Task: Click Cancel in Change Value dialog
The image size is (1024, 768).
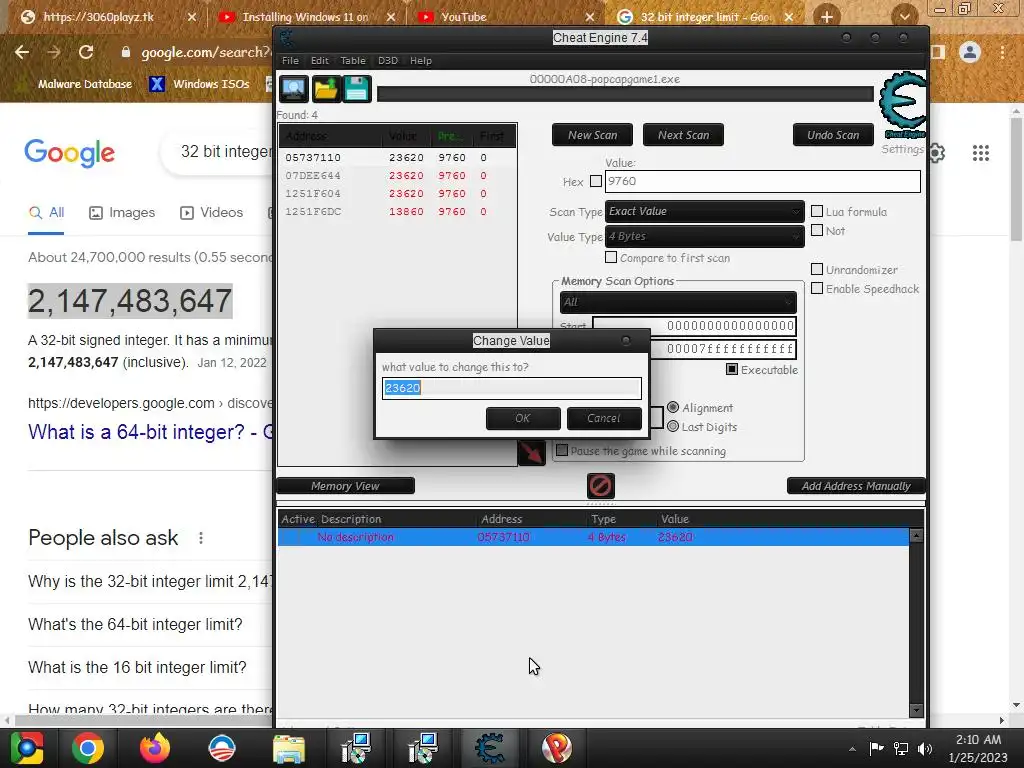Action: [604, 419]
